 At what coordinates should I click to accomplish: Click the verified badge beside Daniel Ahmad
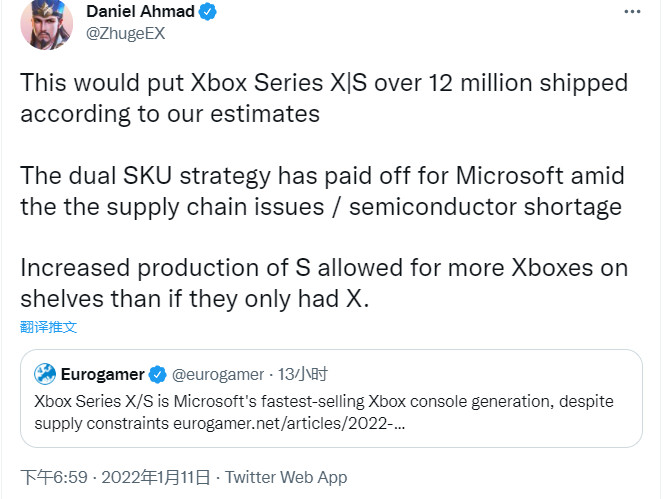click(x=209, y=12)
